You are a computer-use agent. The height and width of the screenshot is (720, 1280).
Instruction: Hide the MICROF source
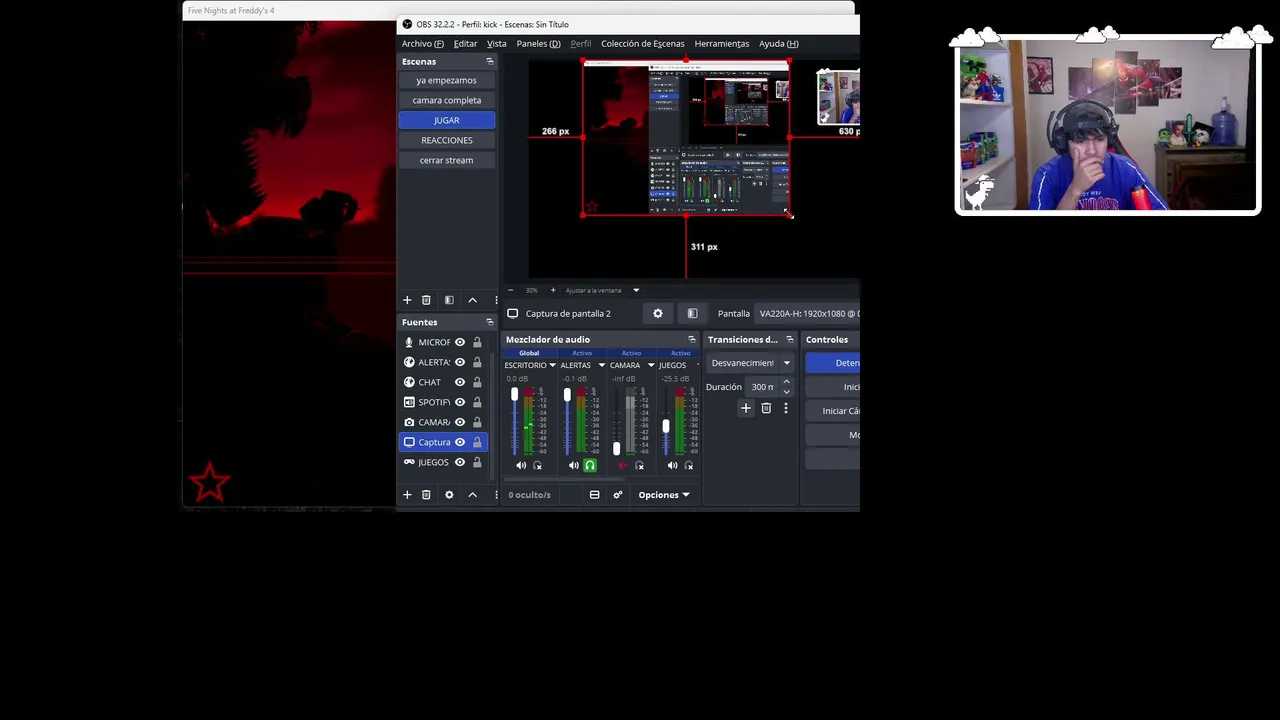(460, 342)
